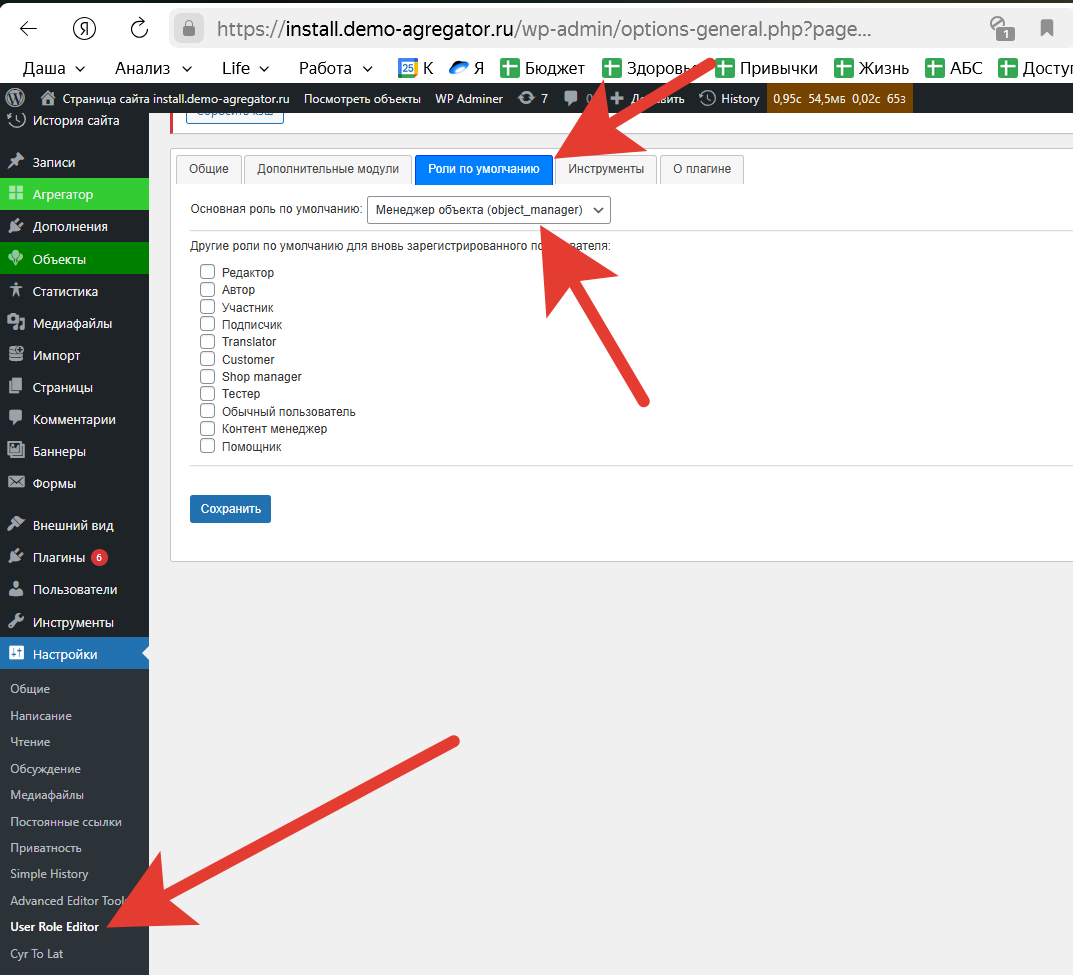Check the Shop manager role checkbox

tap(208, 377)
